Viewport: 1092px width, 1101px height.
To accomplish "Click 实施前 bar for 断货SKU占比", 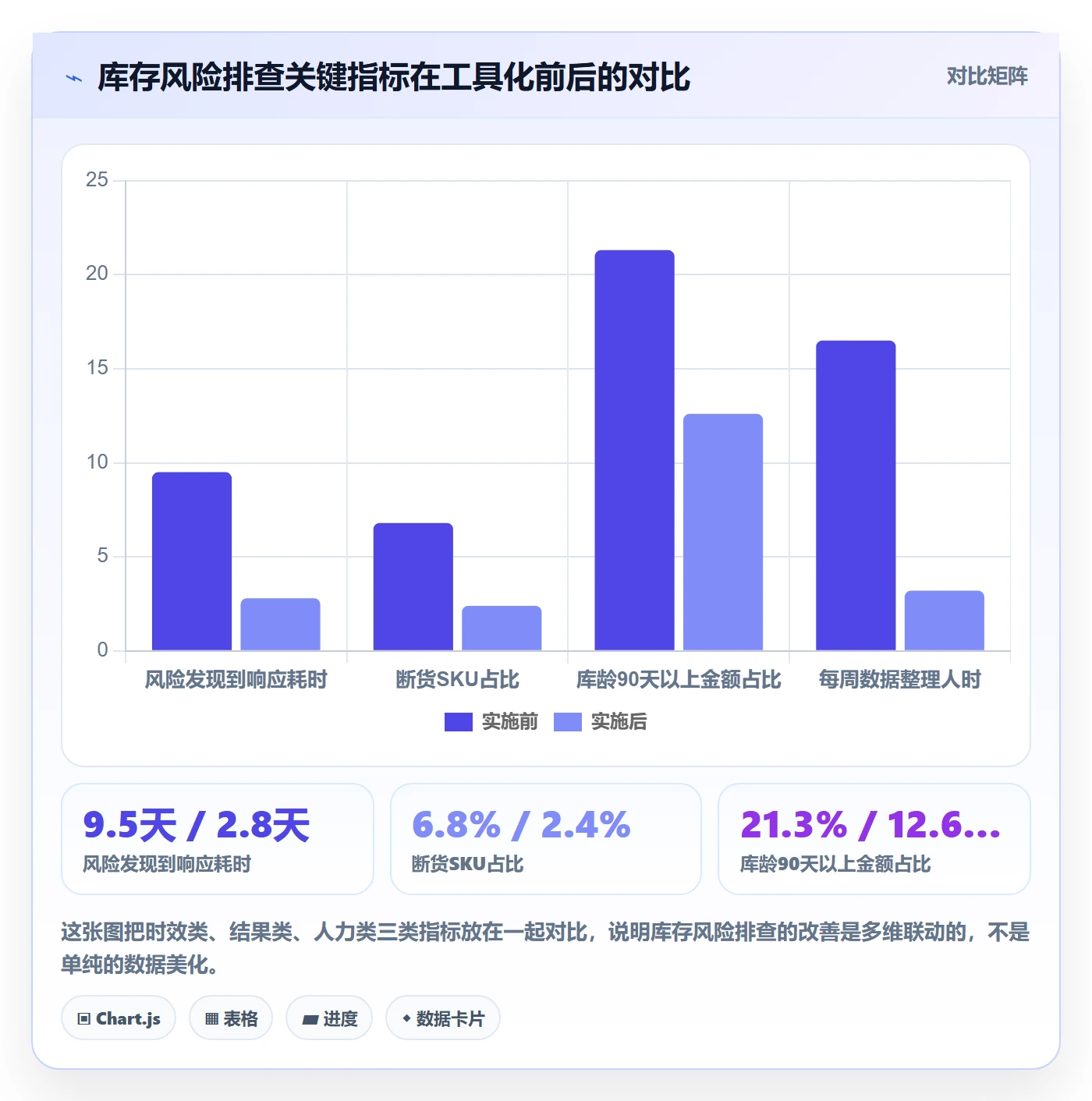I will pyautogui.click(x=413, y=586).
